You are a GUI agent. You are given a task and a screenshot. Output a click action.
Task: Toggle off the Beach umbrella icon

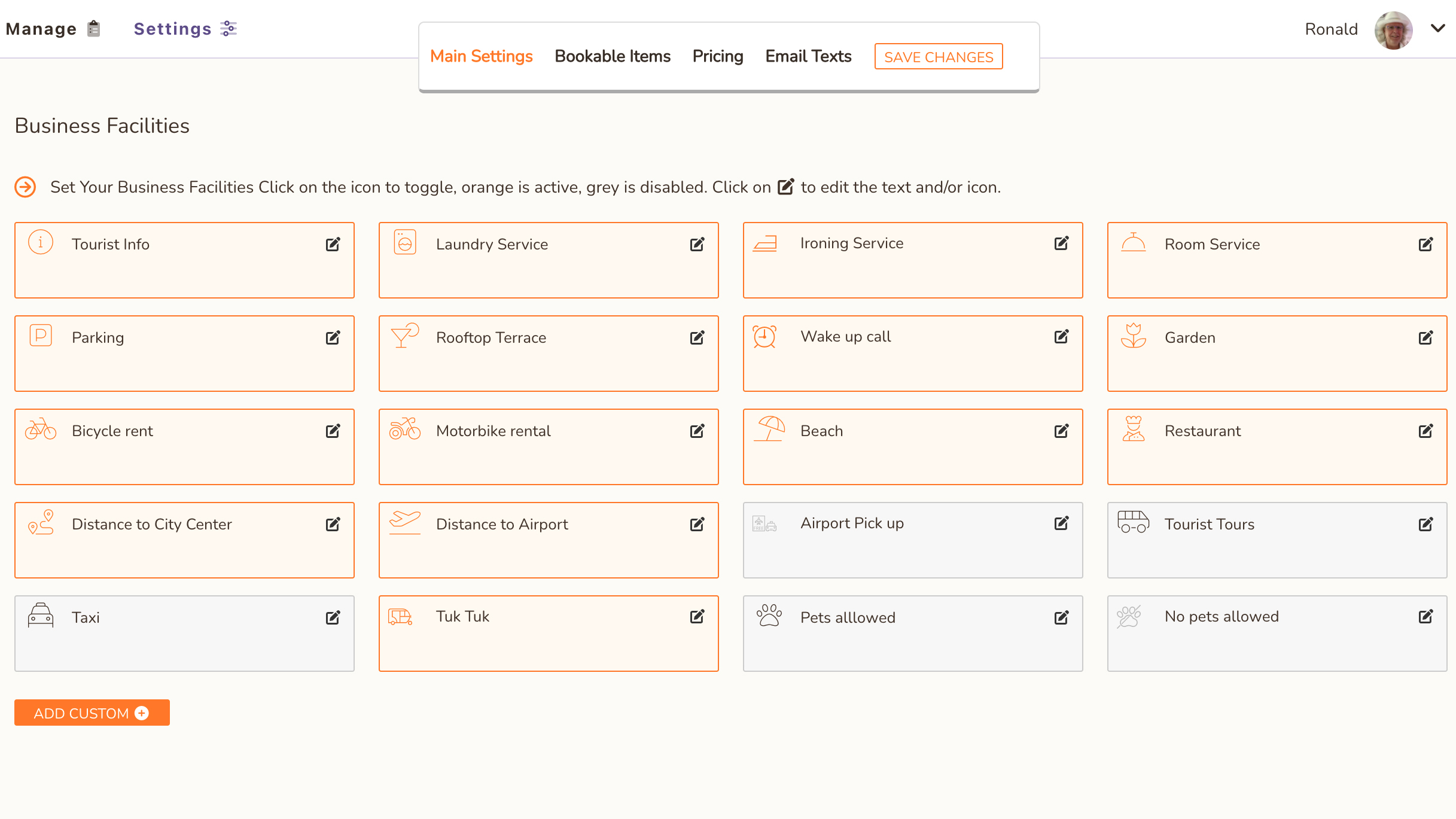pyautogui.click(x=769, y=429)
